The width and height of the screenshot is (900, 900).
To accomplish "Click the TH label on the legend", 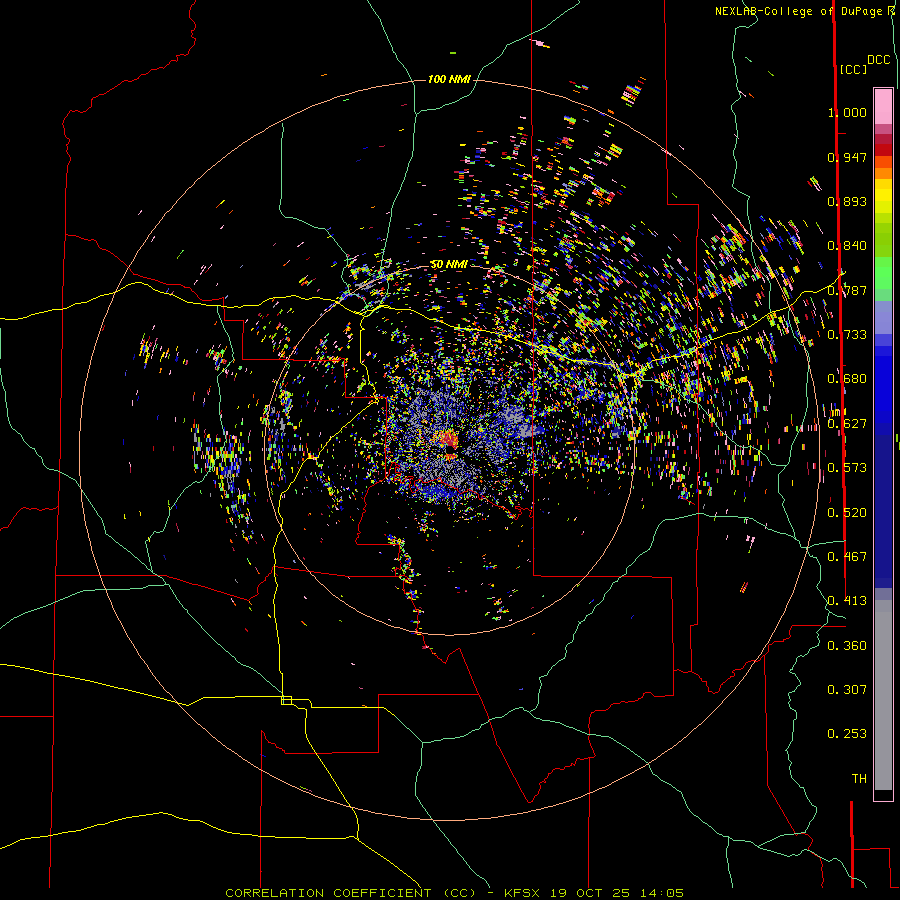I will 859,779.
